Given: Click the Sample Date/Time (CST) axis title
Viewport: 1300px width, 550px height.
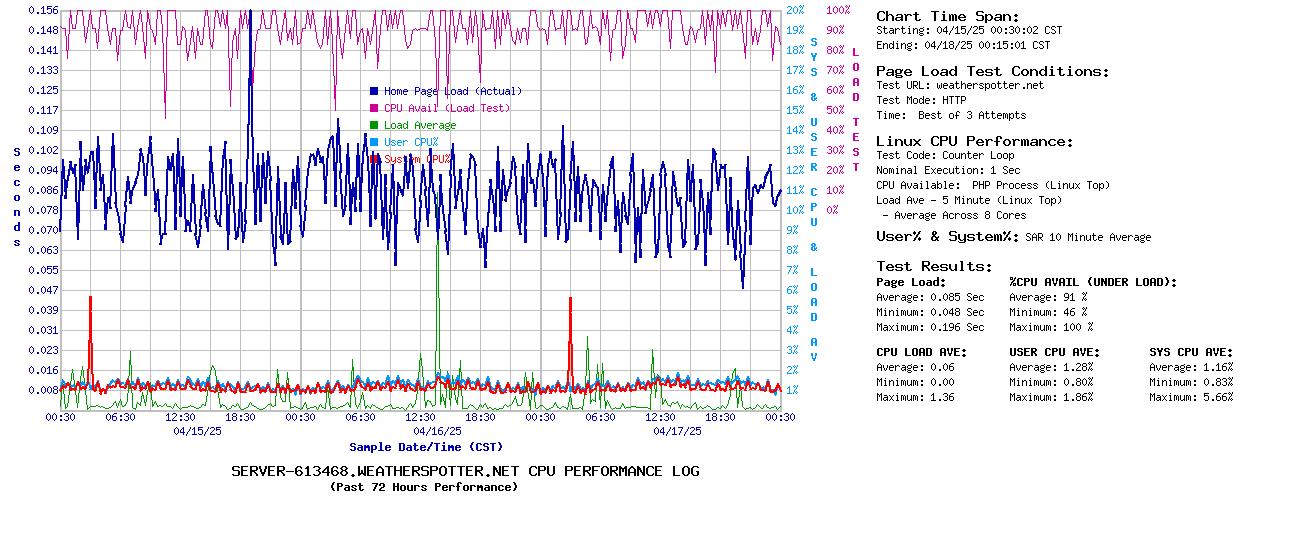Looking at the screenshot, I should click(426, 447).
